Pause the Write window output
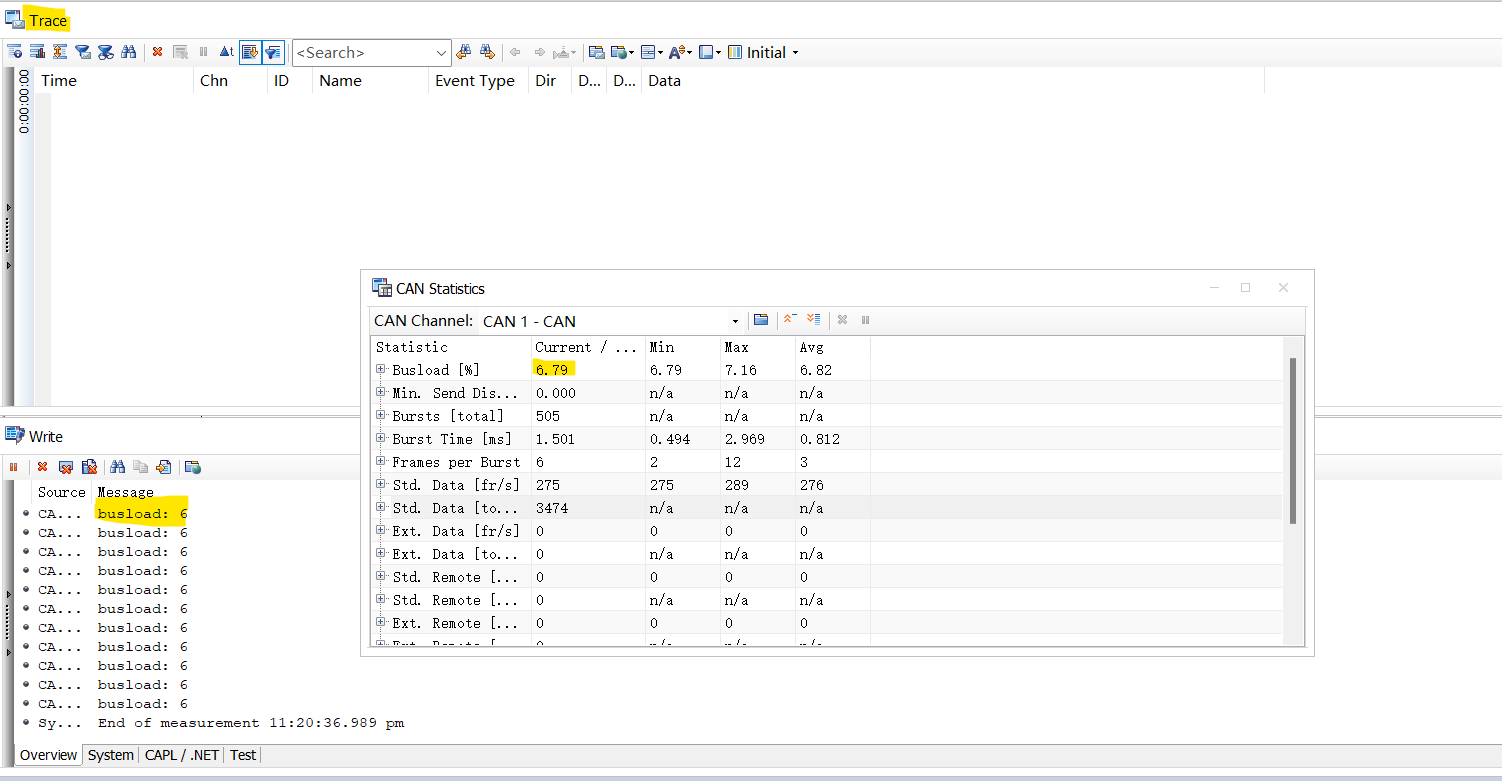This screenshot has width=1502, height=781. (14, 467)
